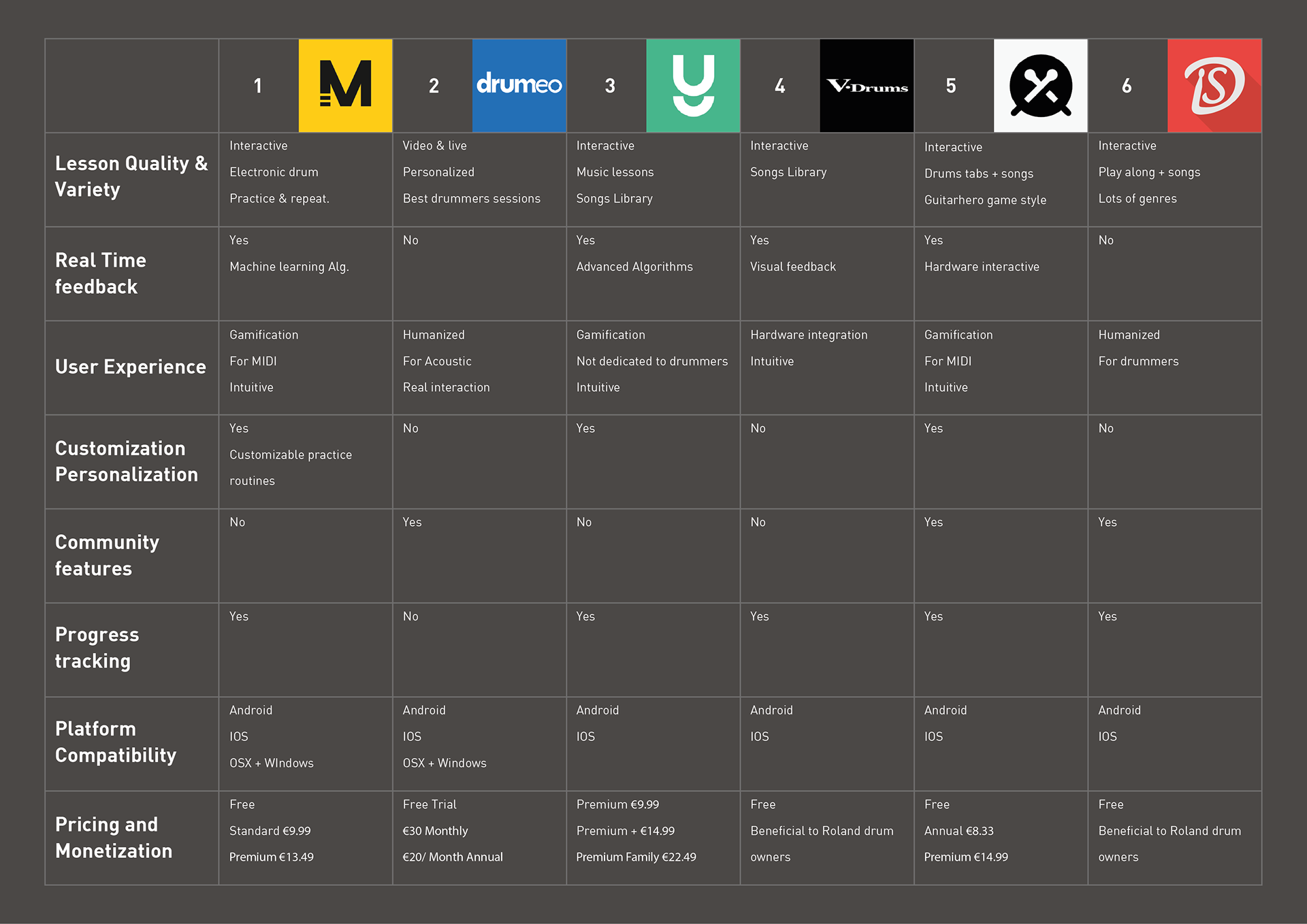Click the black V-Drums logo
This screenshot has height=924, width=1307.
[x=867, y=86]
